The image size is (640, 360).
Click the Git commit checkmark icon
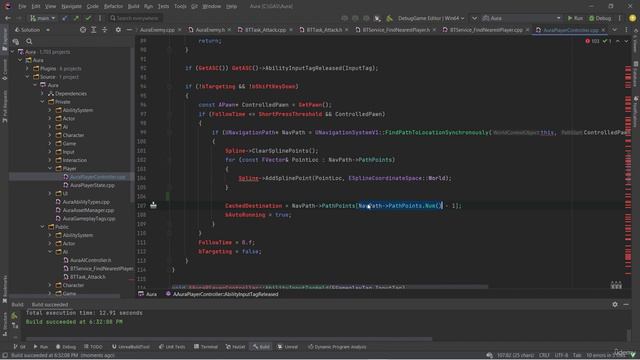(88, 18)
